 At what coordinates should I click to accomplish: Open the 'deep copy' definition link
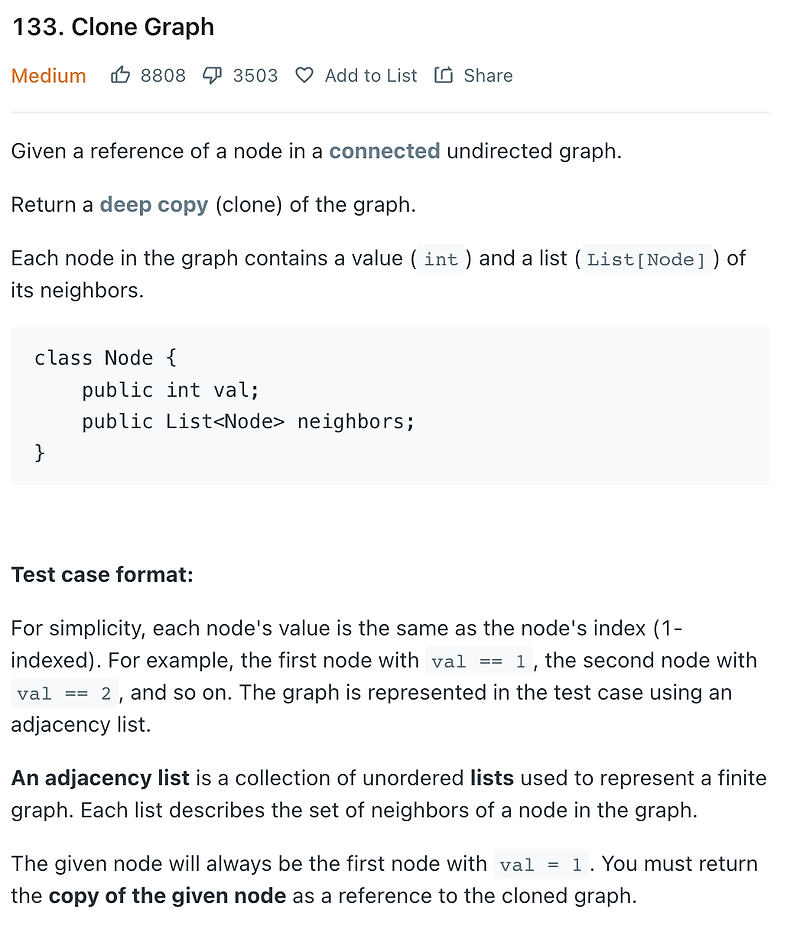[154, 205]
